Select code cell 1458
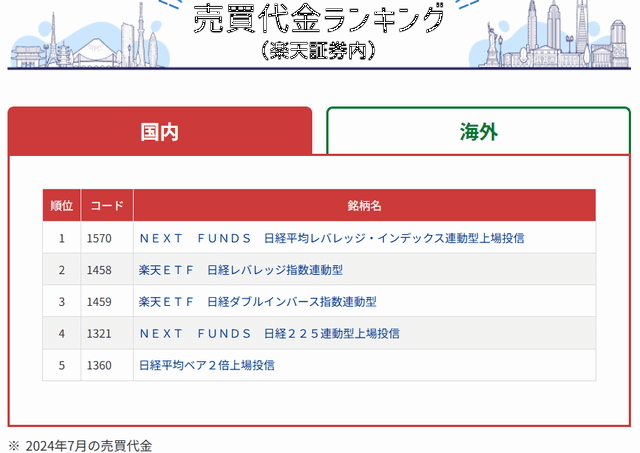 107,270
